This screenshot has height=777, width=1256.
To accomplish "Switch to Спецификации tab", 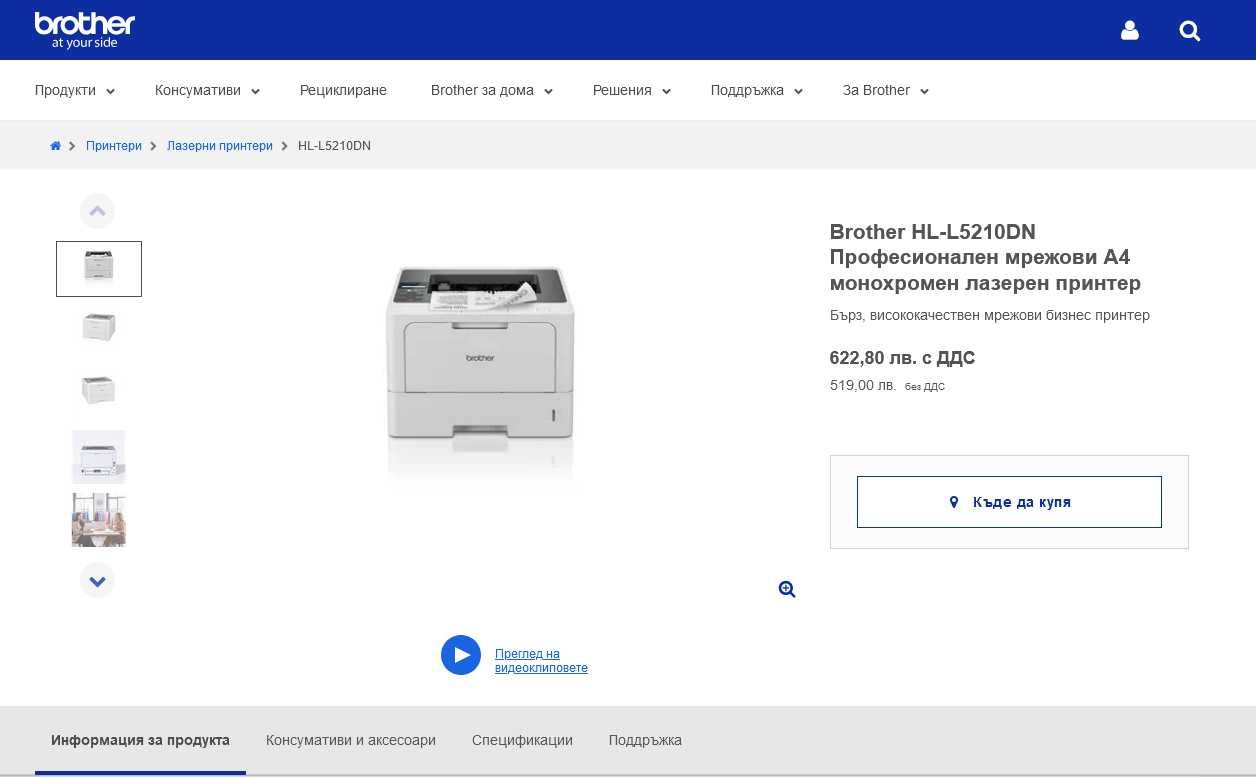I will coord(522,740).
